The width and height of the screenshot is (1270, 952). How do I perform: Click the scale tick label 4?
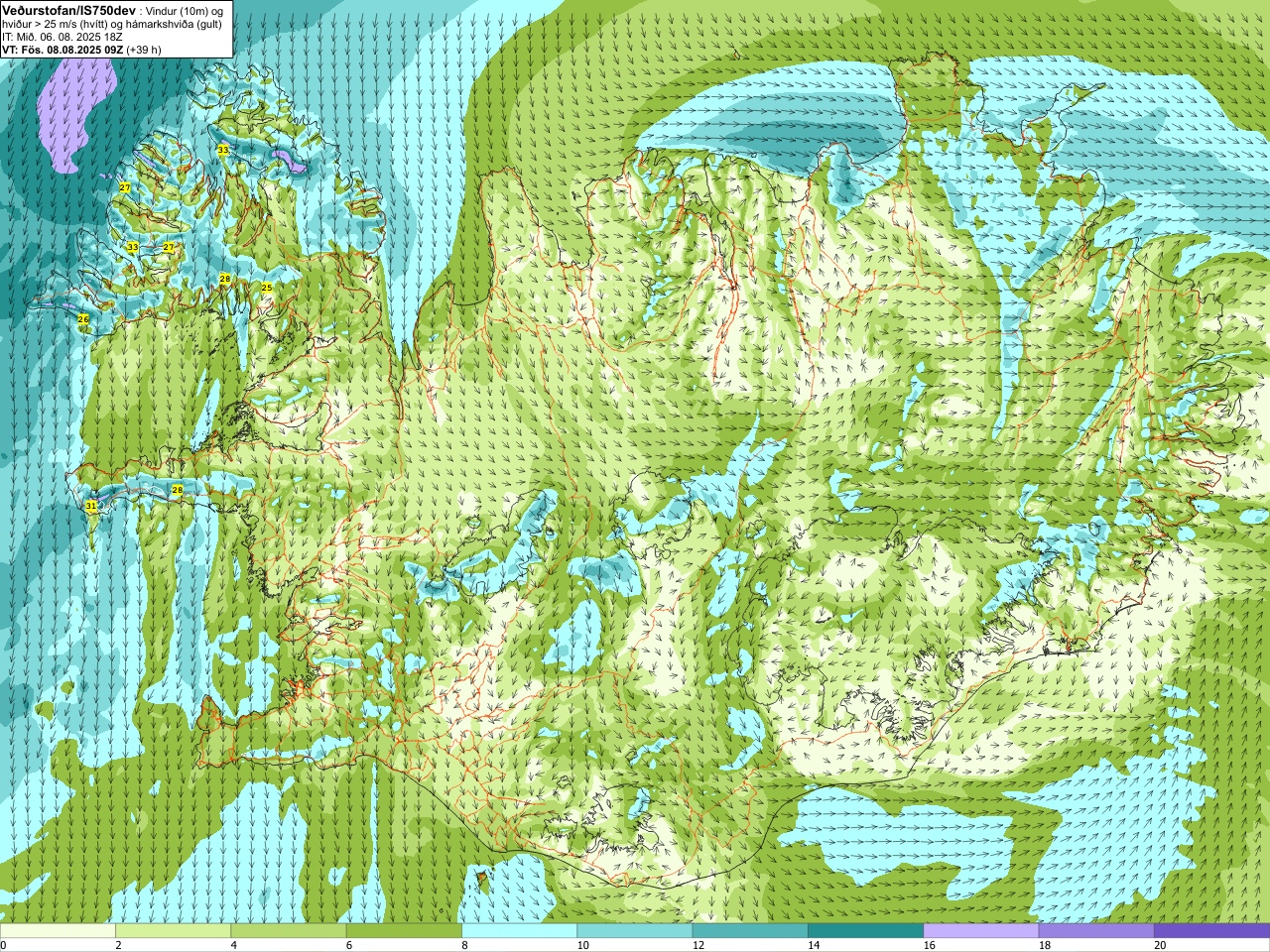[233, 945]
